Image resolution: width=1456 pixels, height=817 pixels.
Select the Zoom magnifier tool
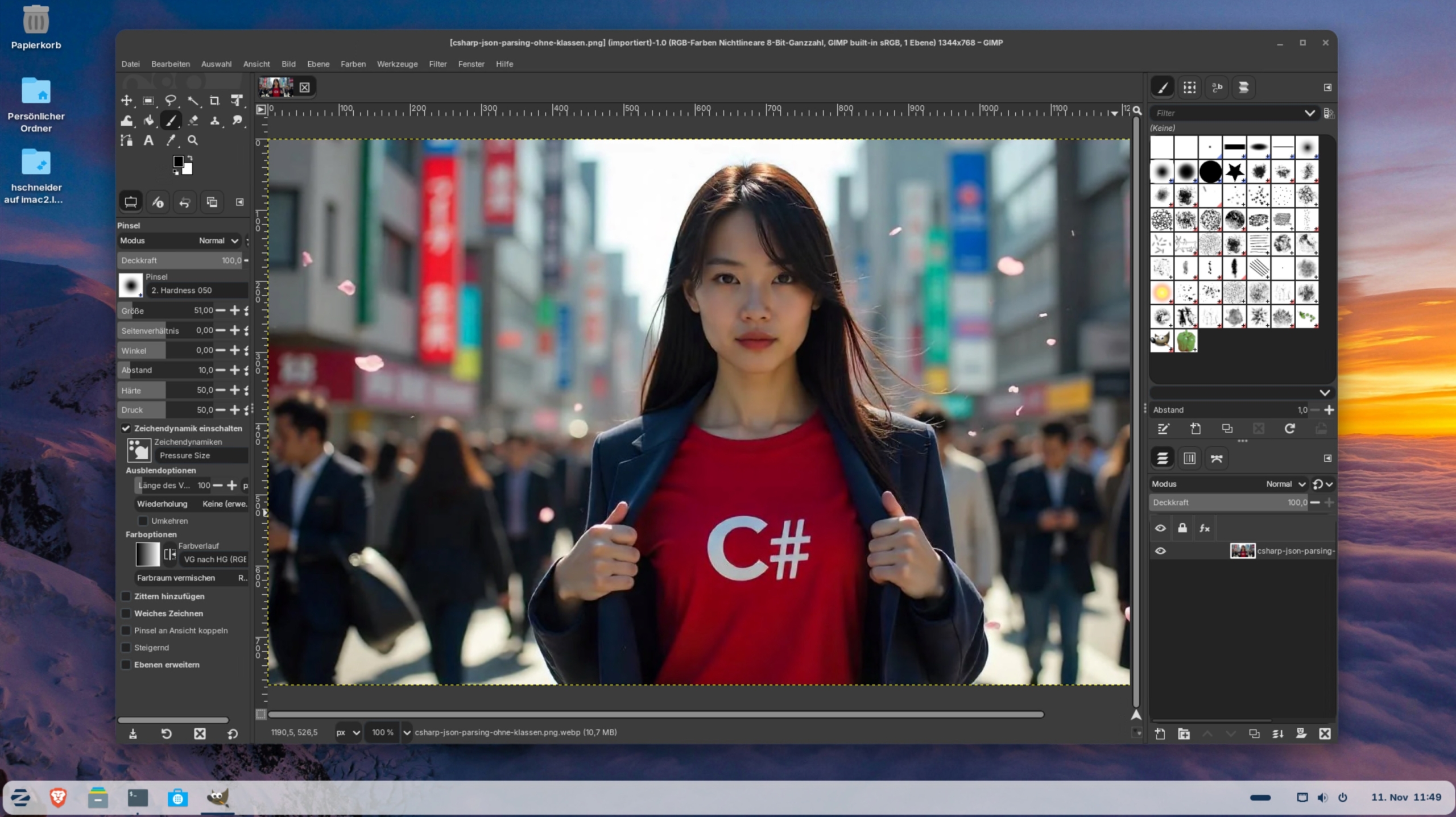coord(193,140)
